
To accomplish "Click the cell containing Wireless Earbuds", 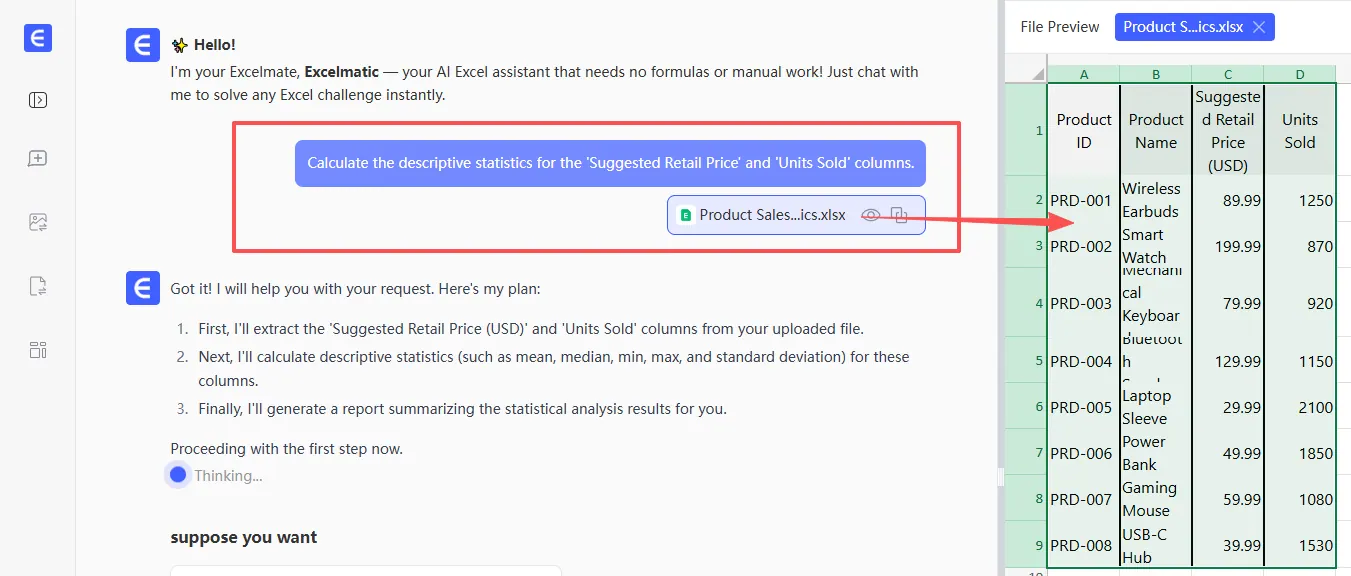I will click(x=1155, y=200).
